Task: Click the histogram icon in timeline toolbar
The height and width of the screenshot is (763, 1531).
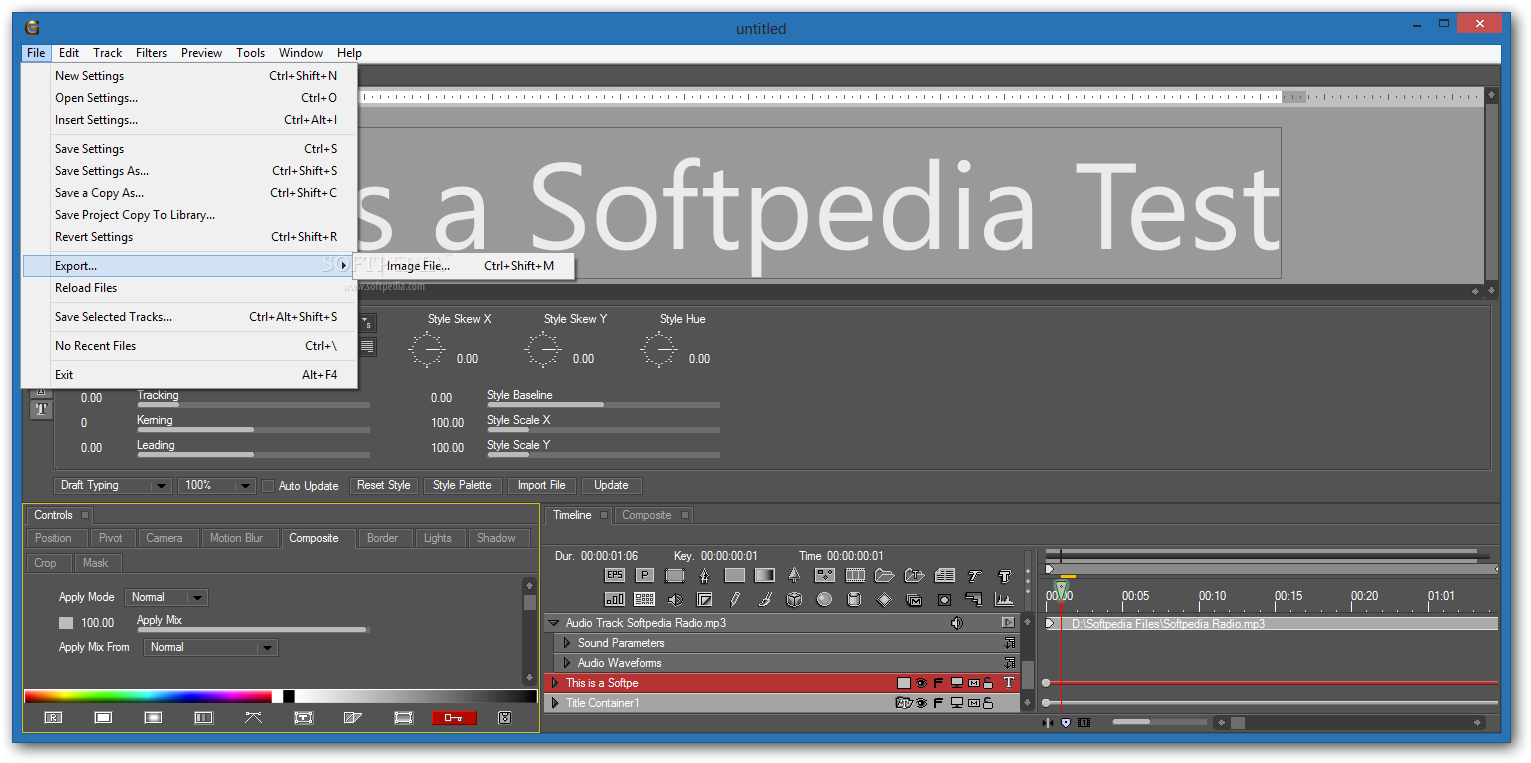Action: tap(1004, 599)
